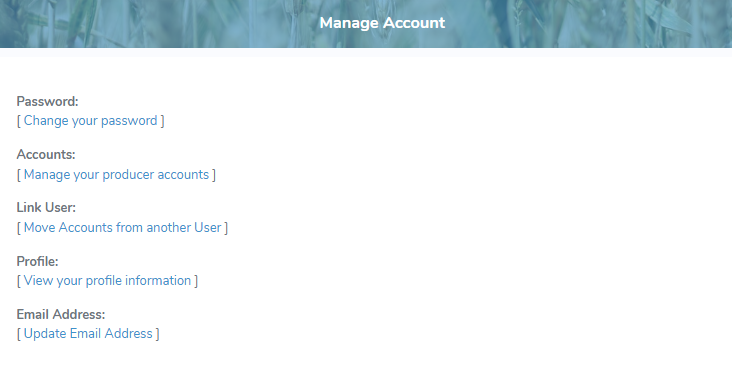732x378 pixels.
Task: Click the Accounts: section label
Action: click(46, 154)
